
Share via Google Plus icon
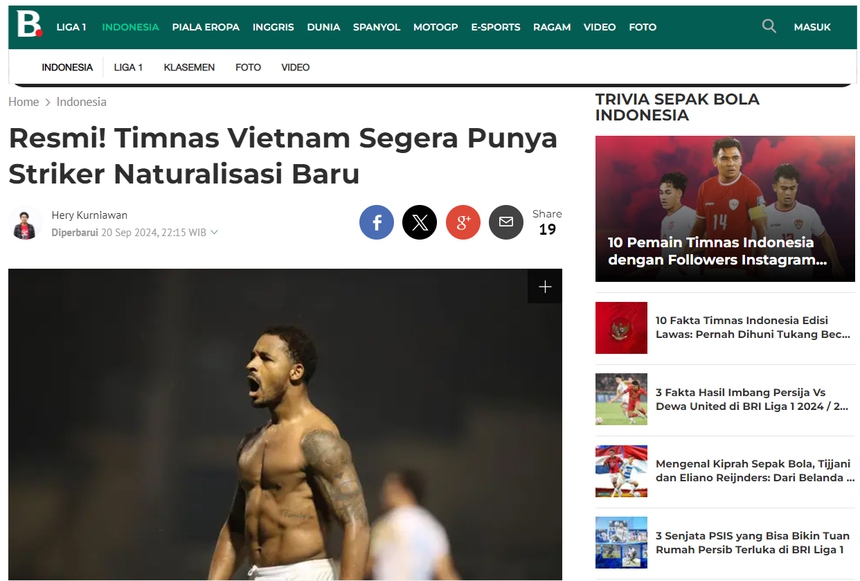pos(463,222)
